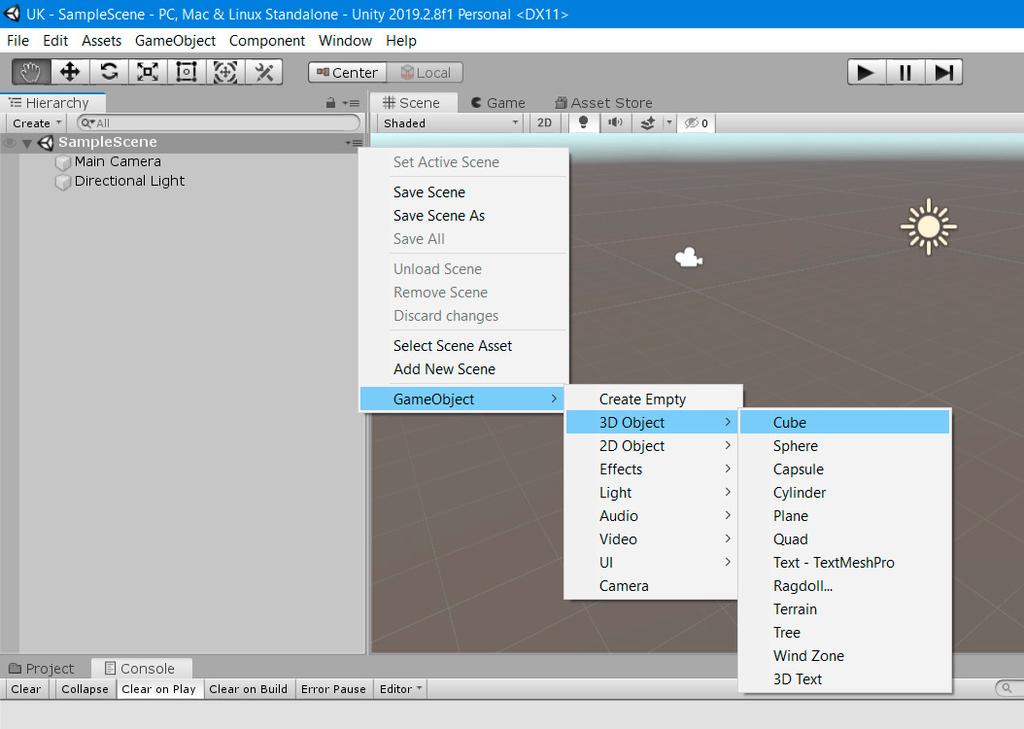Open the custom editor tools button
This screenshot has width=1024, height=729.
pos(264,72)
